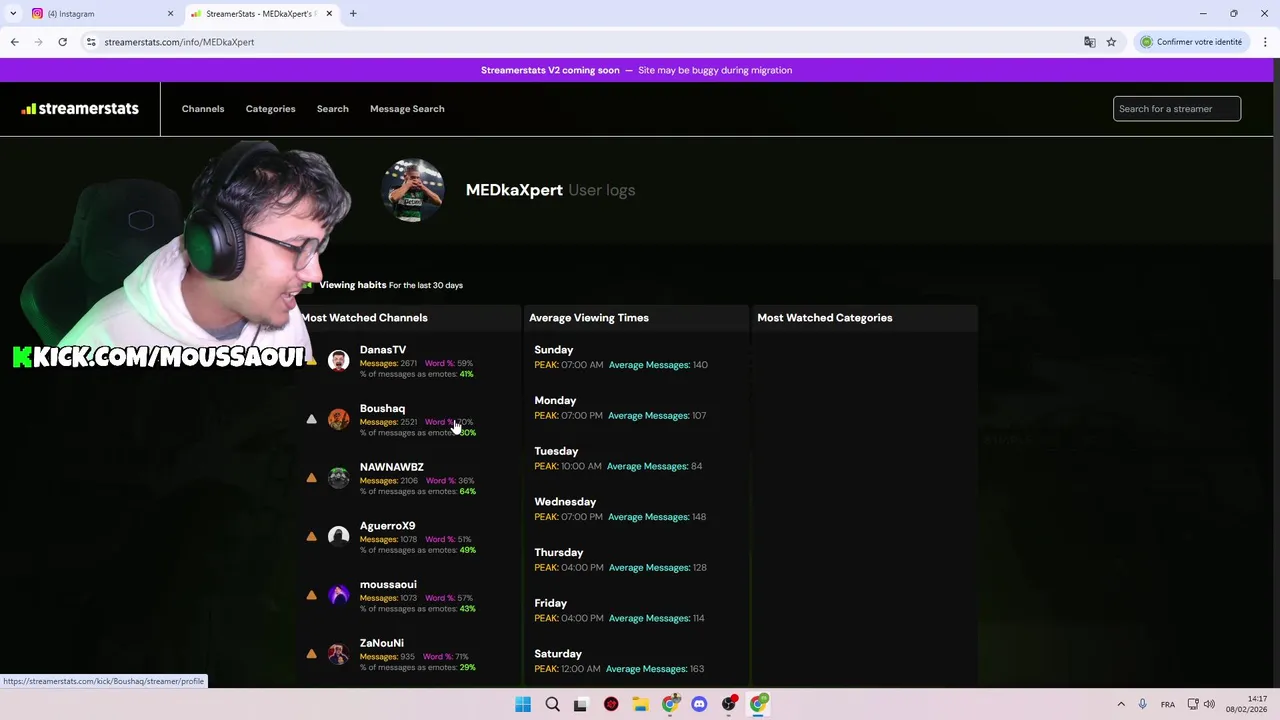Click the Sunday viewing time entry
The width and height of the screenshot is (1280, 720).
point(621,357)
